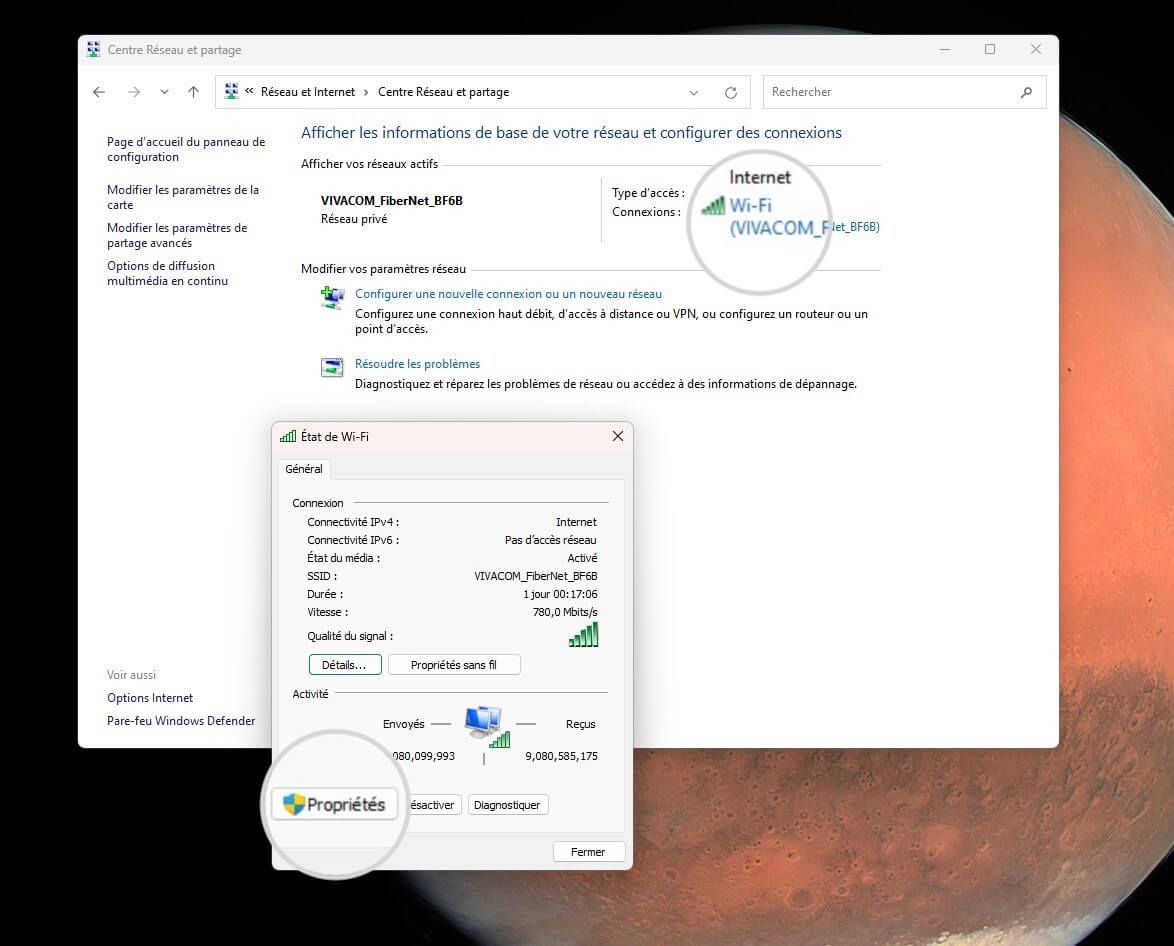Image resolution: width=1174 pixels, height=946 pixels.
Task: Go back using the back arrow
Action: tap(99, 92)
